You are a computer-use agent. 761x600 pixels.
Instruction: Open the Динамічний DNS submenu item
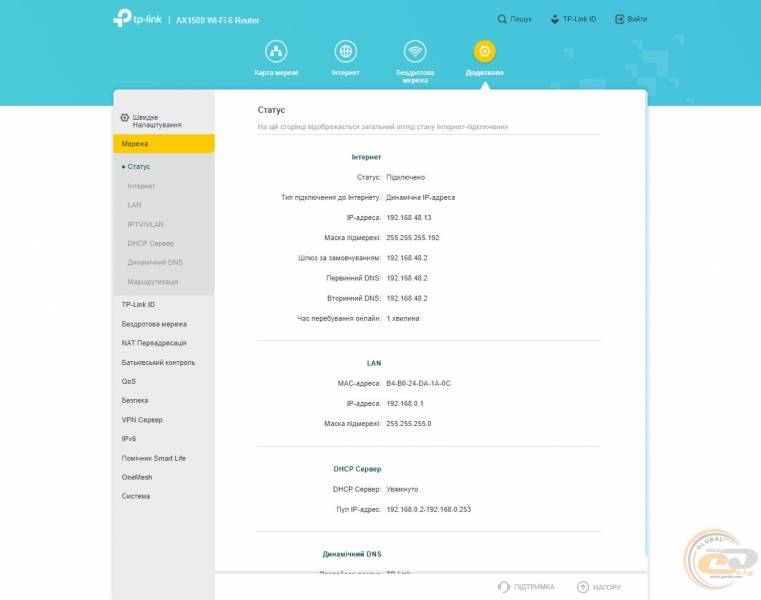(155, 262)
